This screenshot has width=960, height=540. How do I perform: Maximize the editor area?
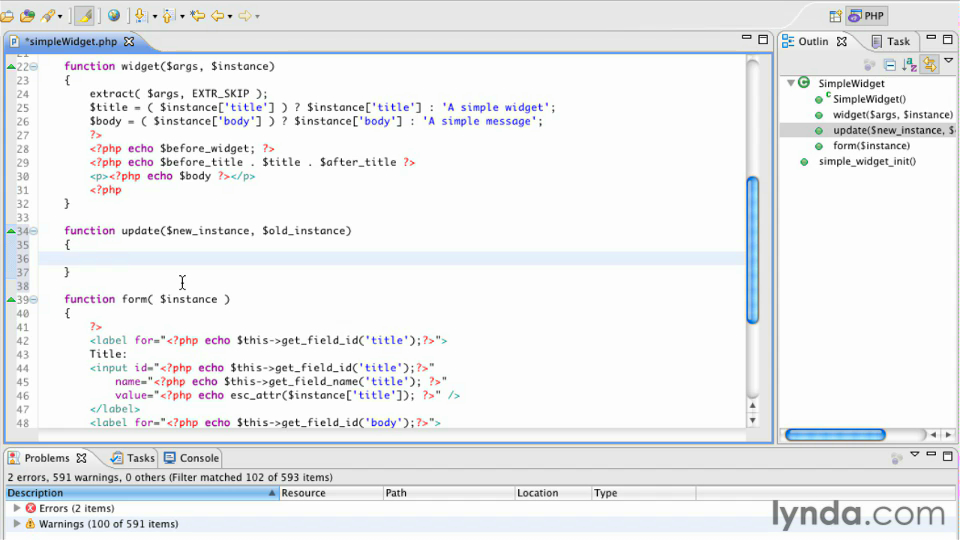tap(763, 39)
